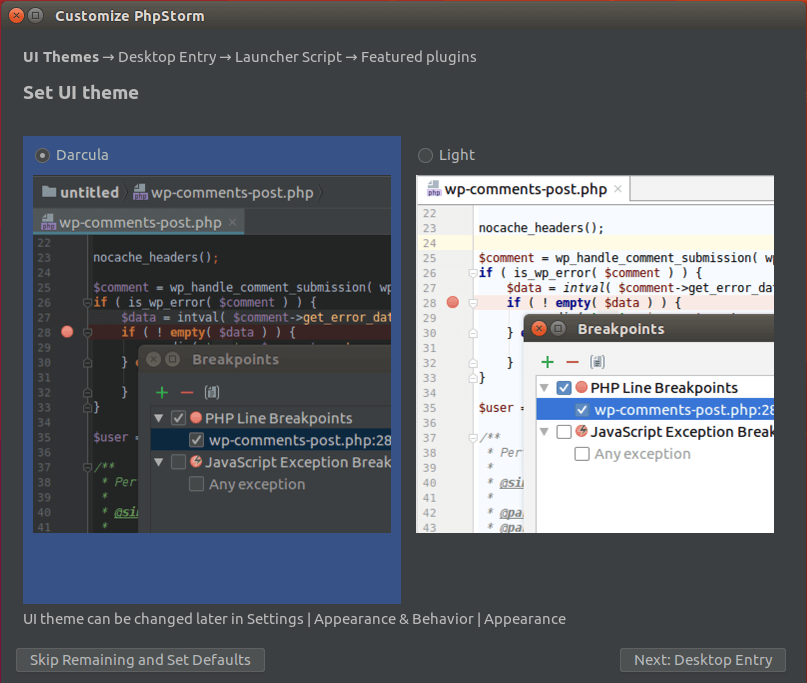
Task: Click the green plus icon in Darcula preview
Action: click(x=162, y=393)
